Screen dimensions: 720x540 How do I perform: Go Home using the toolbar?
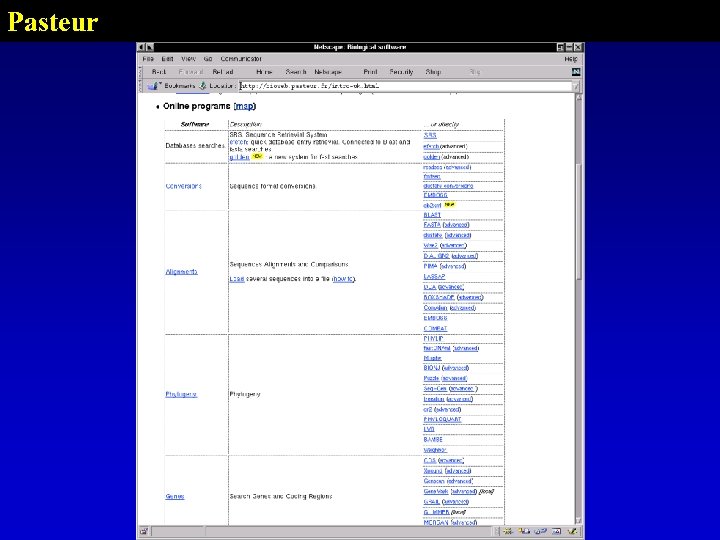(264, 72)
